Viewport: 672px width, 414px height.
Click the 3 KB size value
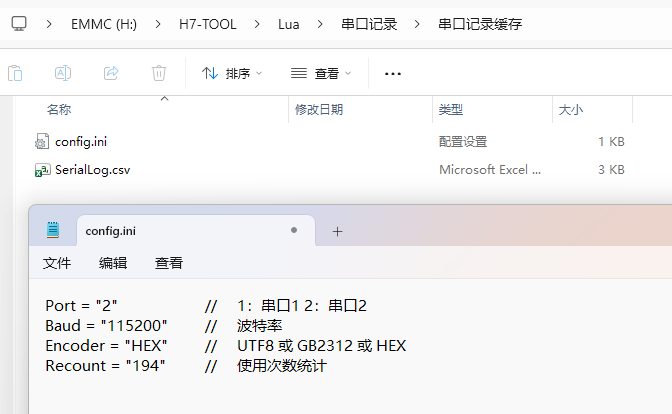[611, 170]
